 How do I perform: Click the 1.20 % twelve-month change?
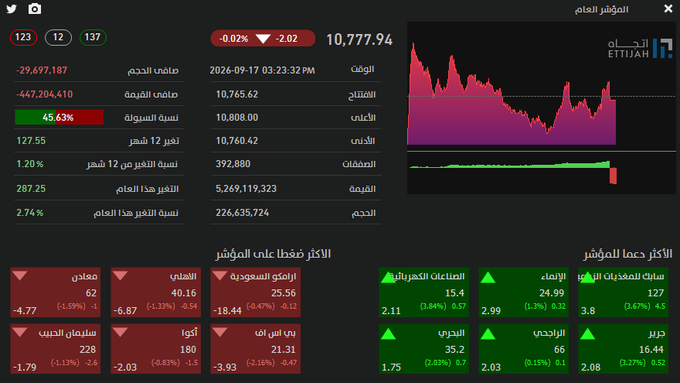(x=30, y=164)
